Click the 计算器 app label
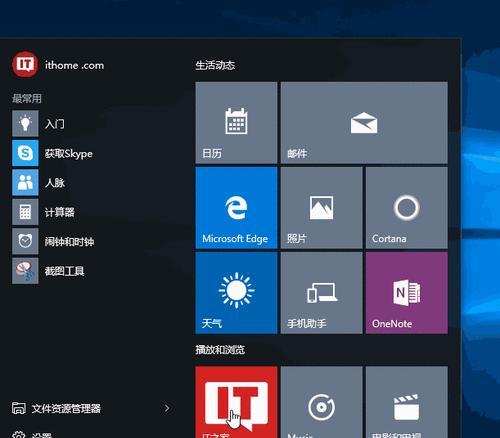The image size is (500, 438). click(60, 212)
